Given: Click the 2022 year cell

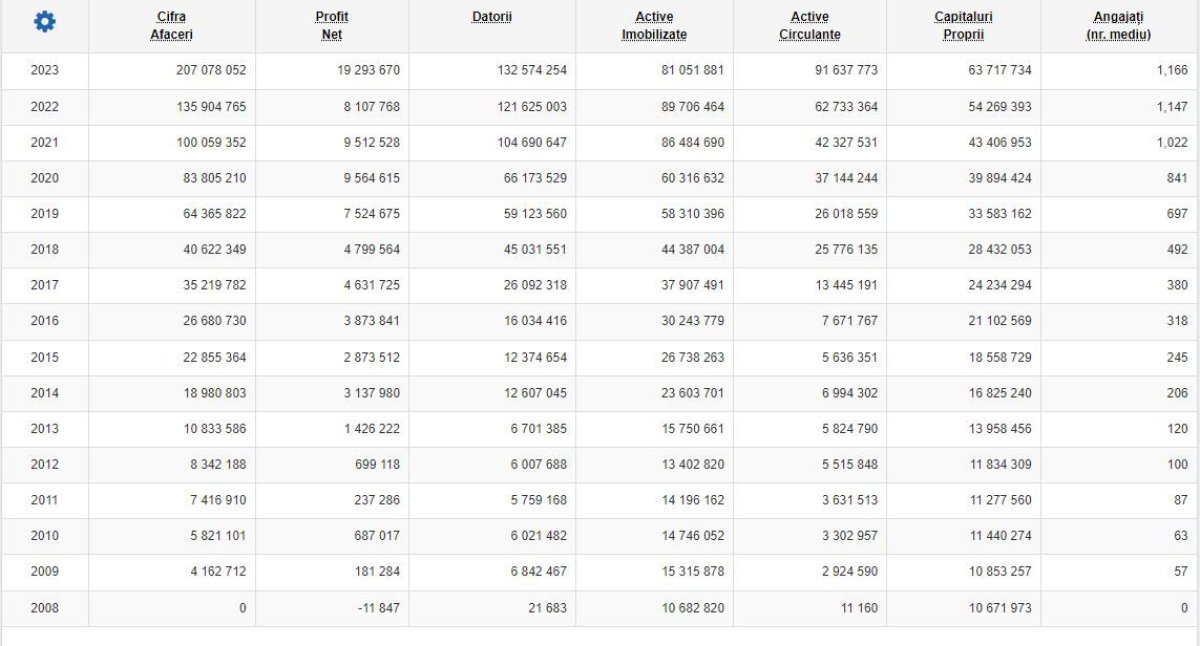Looking at the screenshot, I should click(45, 106).
